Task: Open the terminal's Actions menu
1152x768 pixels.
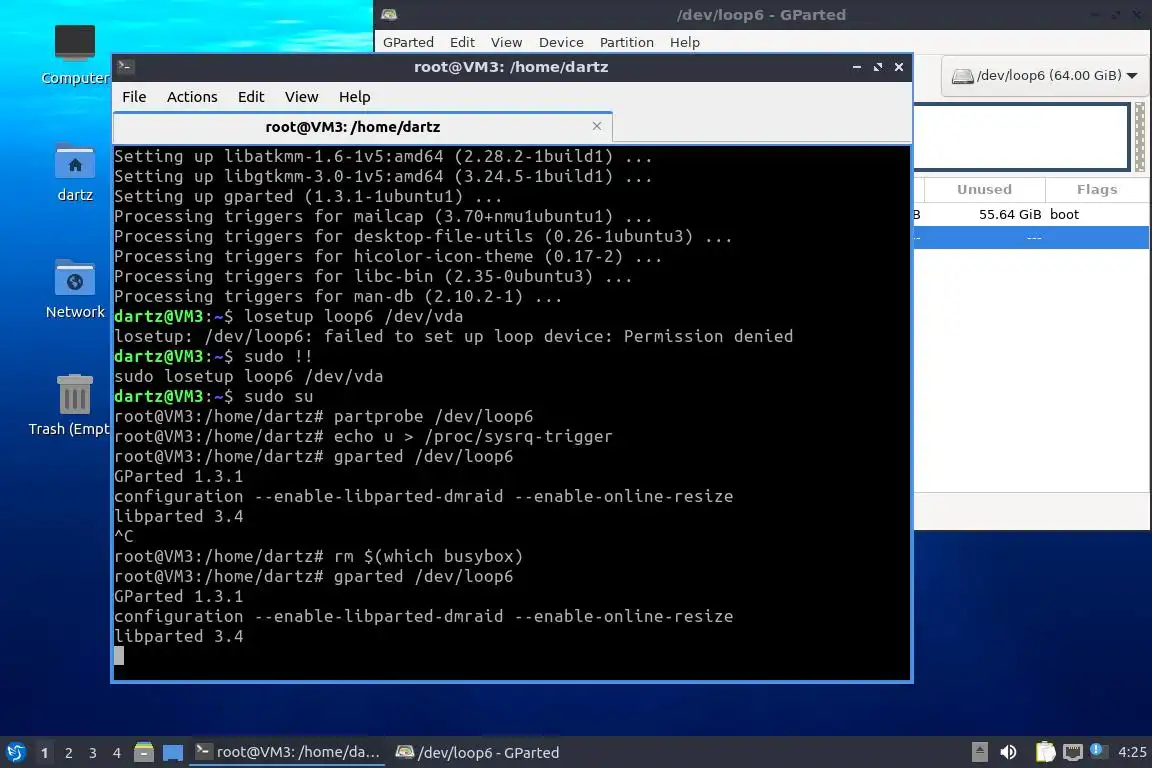Action: 192,97
